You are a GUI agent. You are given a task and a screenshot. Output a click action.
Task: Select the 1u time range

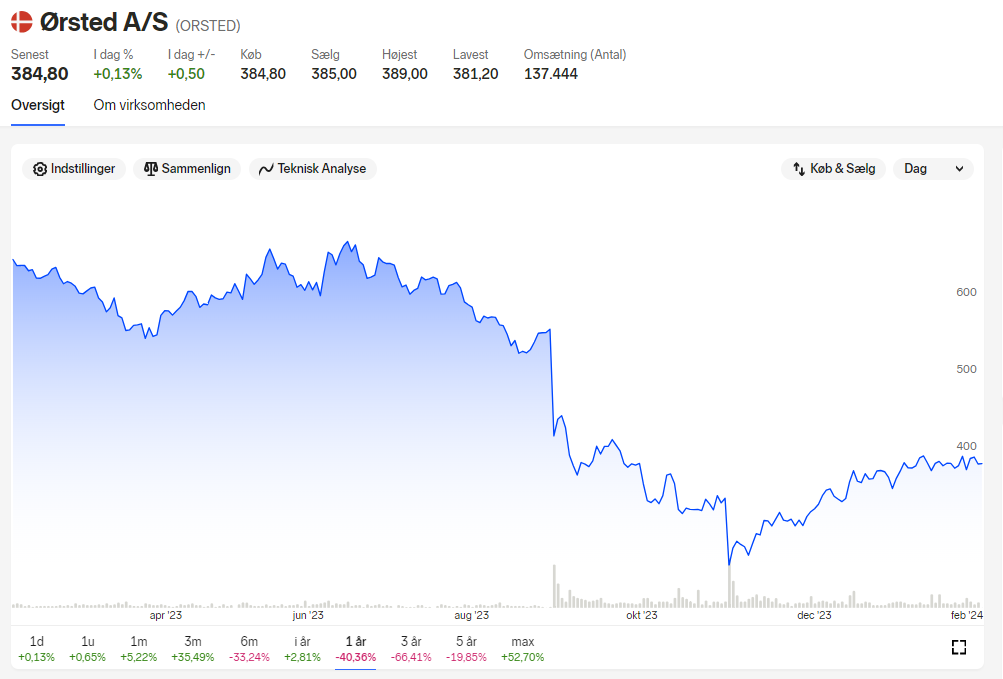[88, 648]
